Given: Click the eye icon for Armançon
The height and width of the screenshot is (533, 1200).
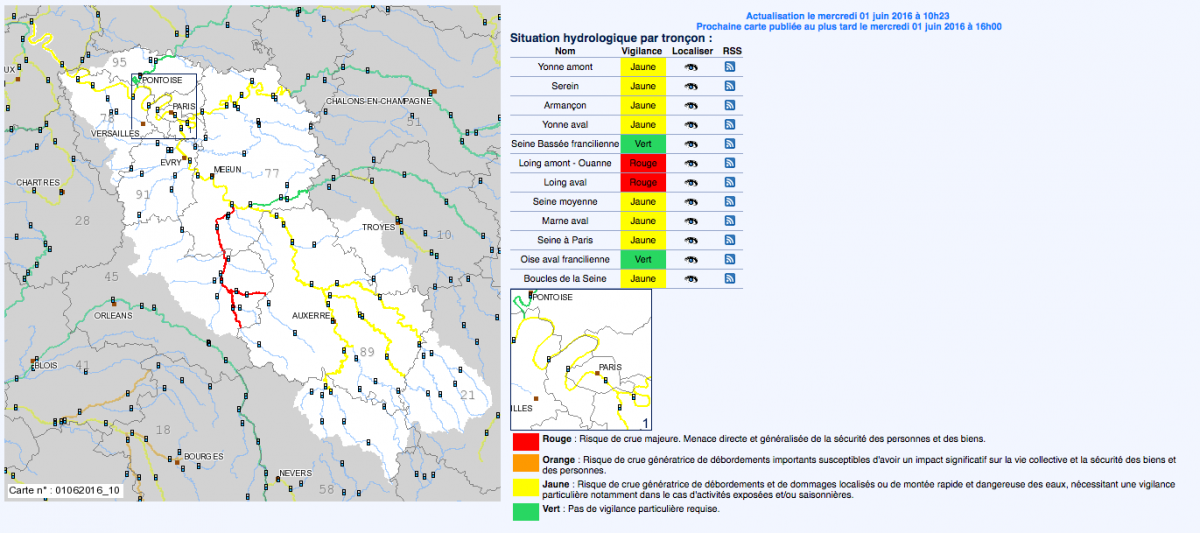Looking at the screenshot, I should pyautogui.click(x=691, y=105).
